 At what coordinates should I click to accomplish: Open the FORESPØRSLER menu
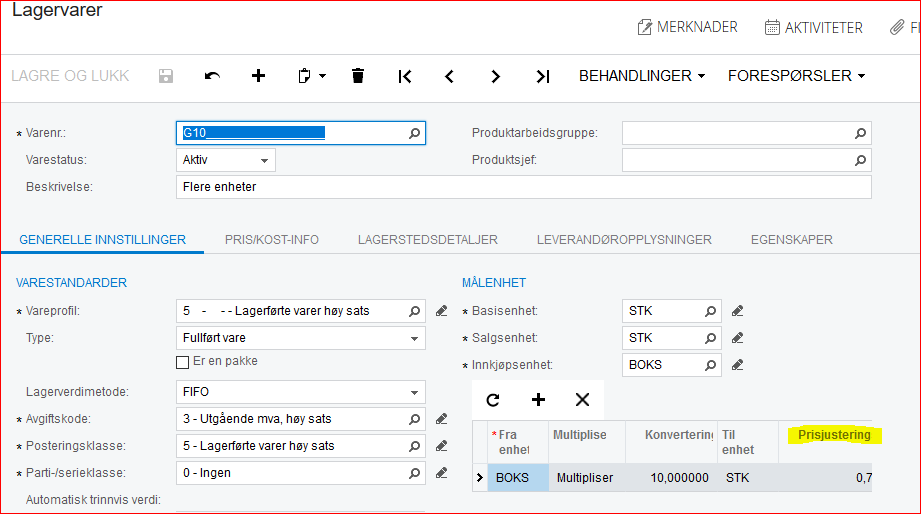[x=796, y=76]
